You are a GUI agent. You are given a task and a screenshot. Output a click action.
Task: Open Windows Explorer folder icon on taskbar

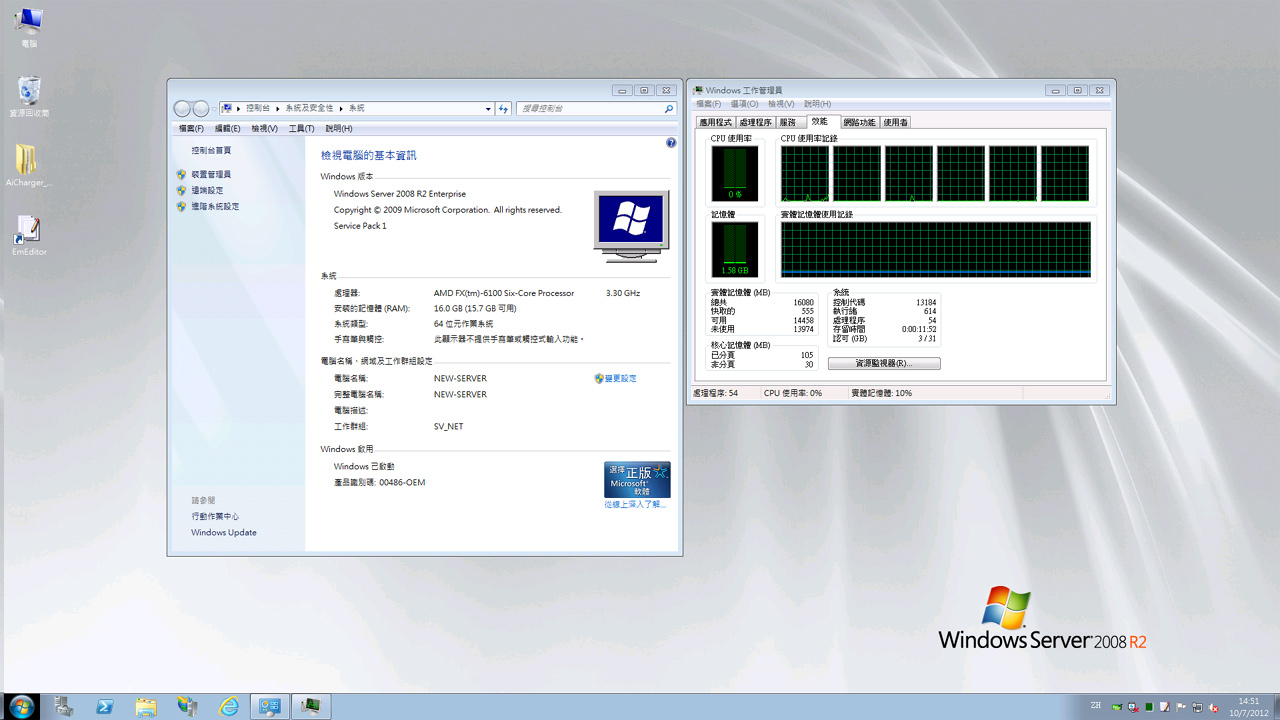click(x=146, y=707)
